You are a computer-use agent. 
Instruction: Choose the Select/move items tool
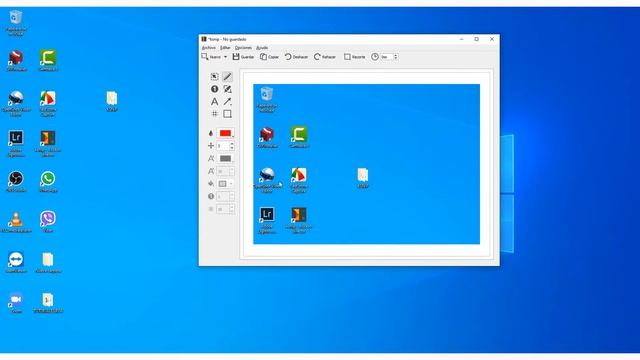point(214,76)
